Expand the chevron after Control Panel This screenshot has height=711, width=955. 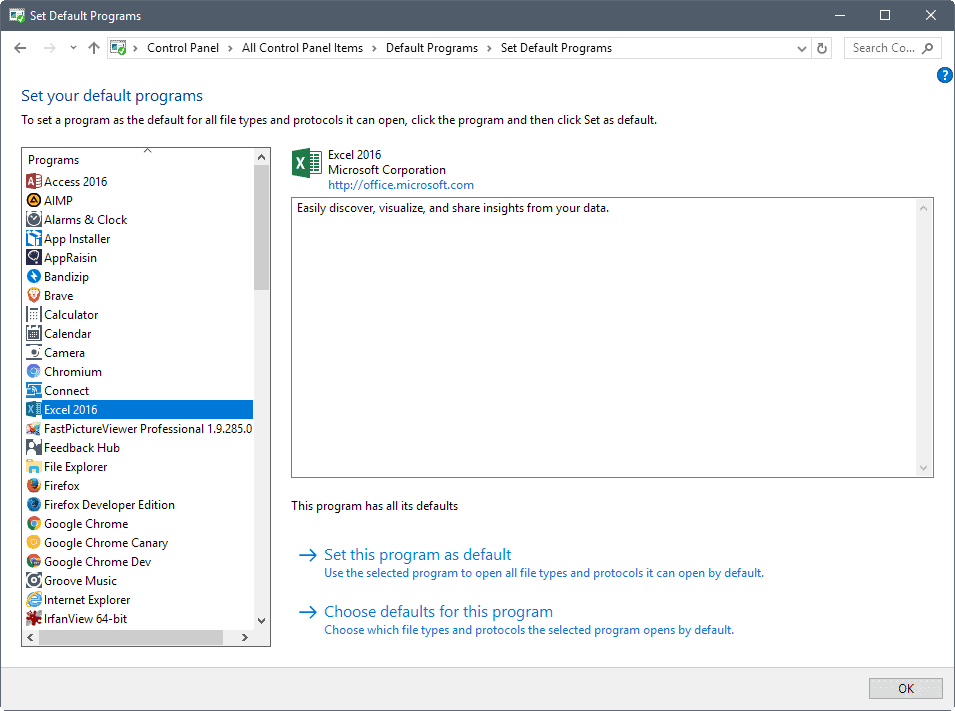click(x=230, y=48)
